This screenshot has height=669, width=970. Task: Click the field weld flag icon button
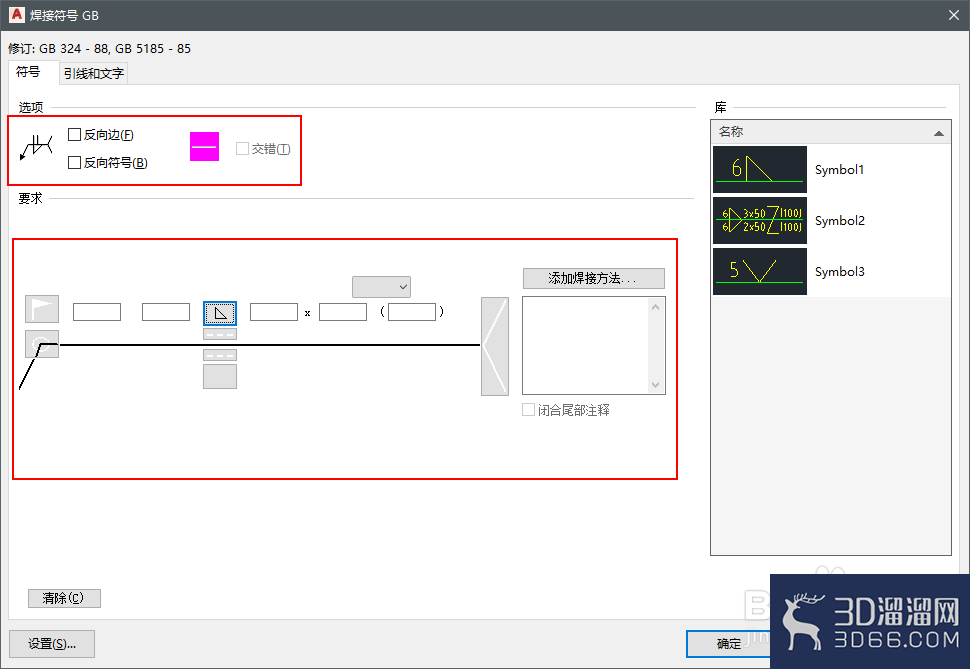(41, 309)
